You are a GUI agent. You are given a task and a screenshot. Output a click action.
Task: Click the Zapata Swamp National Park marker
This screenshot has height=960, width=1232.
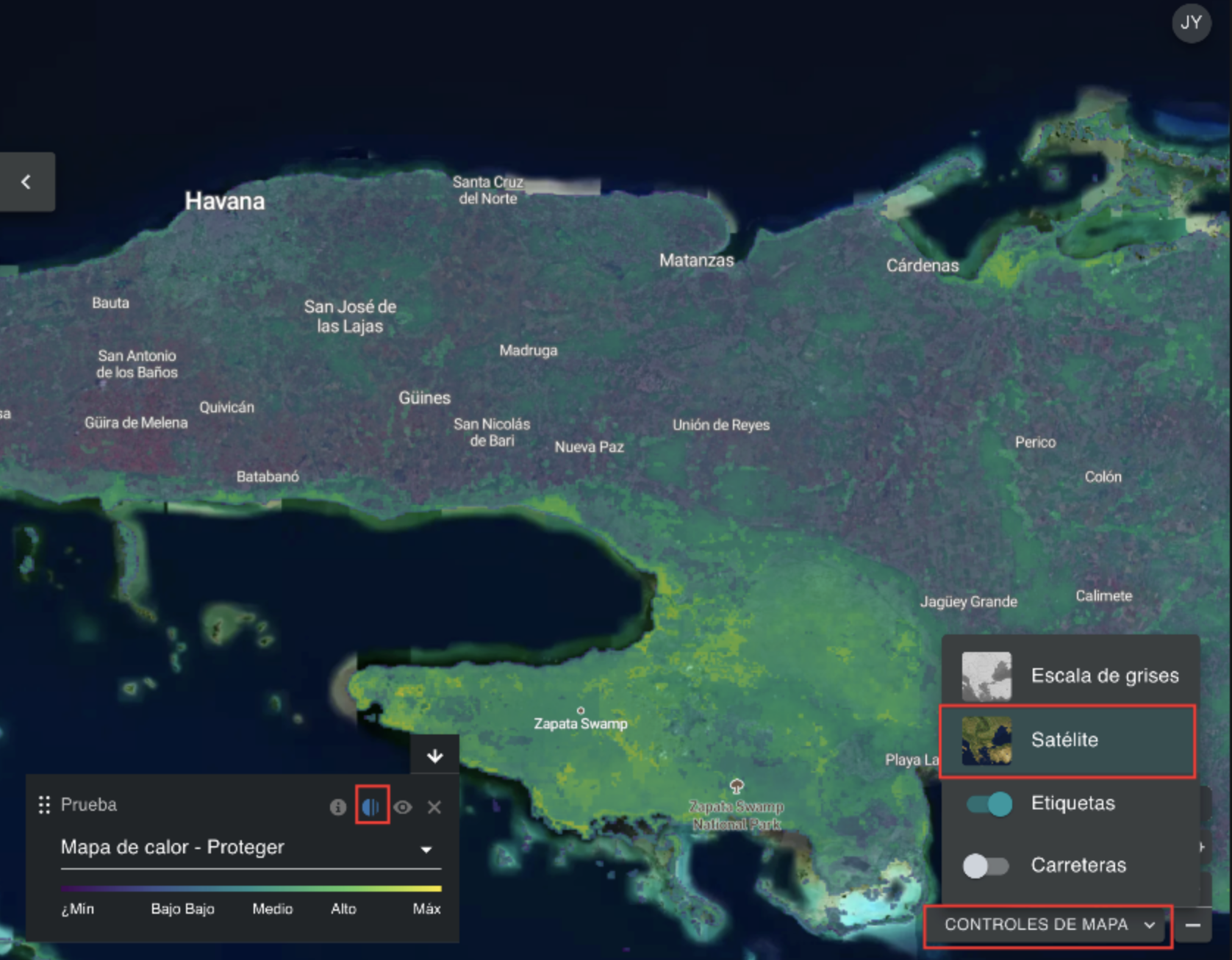click(737, 787)
